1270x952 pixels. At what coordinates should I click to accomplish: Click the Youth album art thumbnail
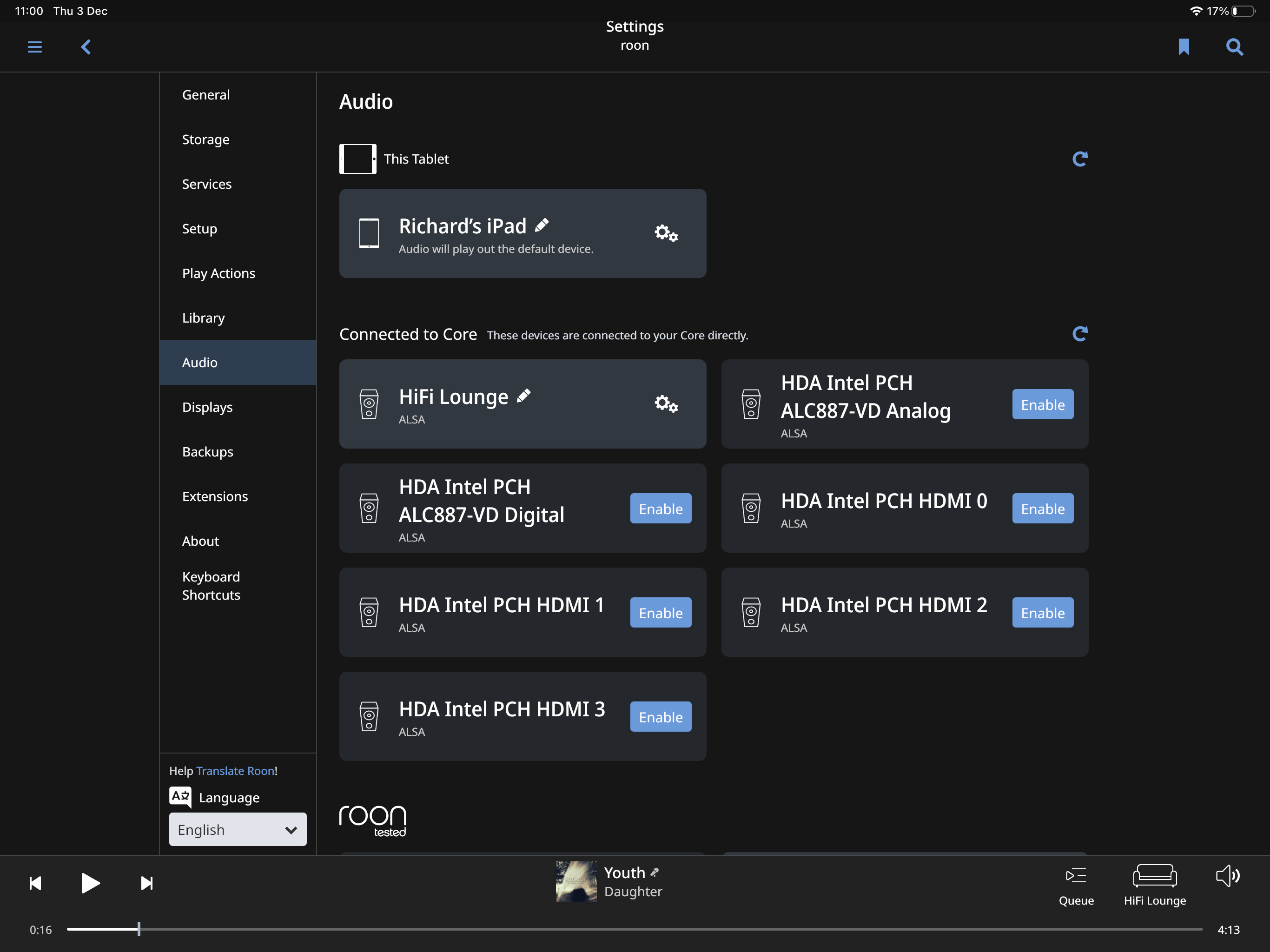click(x=576, y=881)
